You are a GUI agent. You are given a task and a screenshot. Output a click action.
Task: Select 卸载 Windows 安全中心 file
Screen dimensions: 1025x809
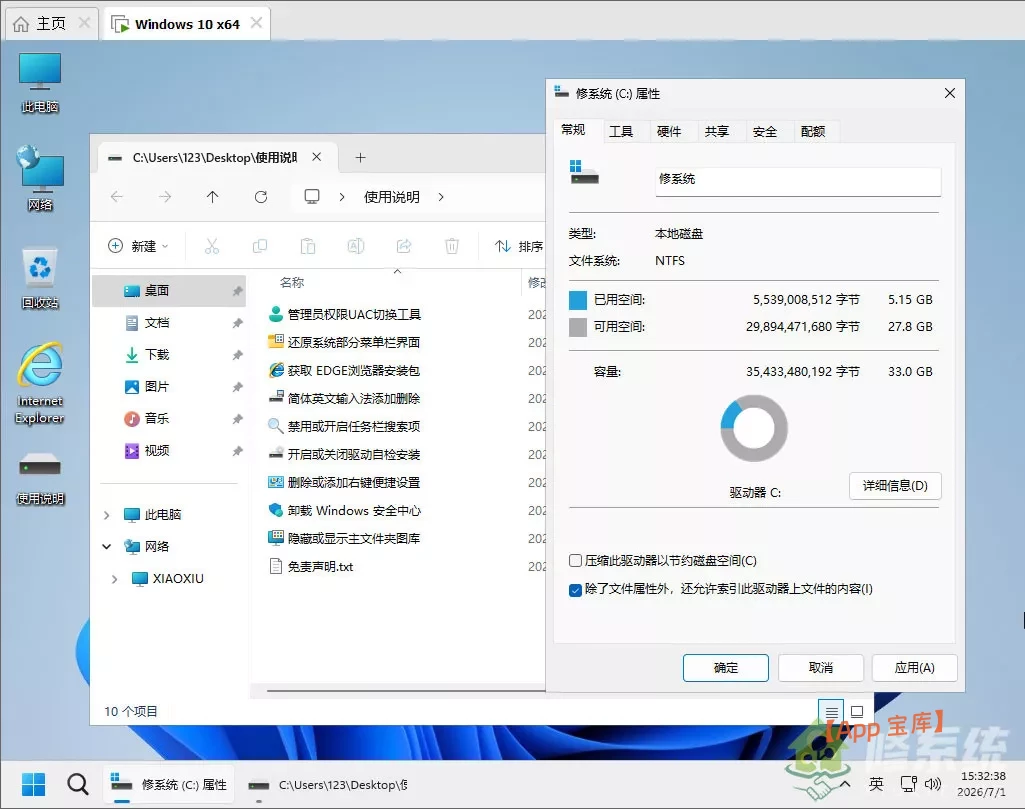(x=344, y=510)
